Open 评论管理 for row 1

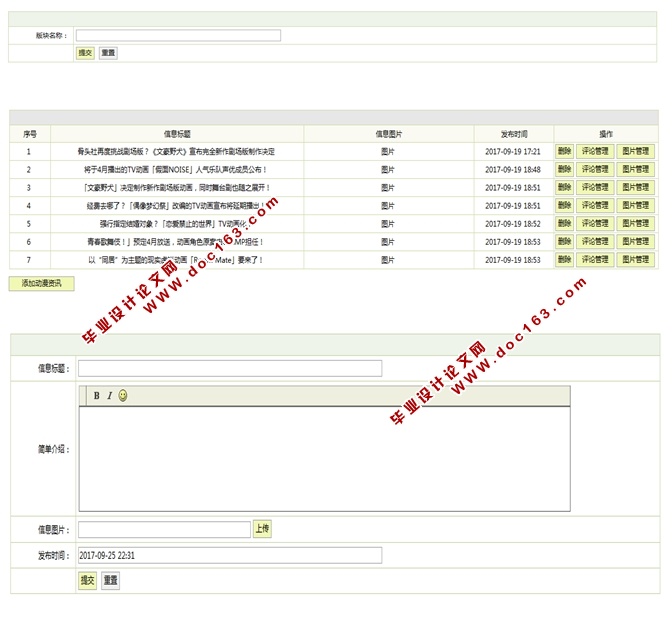(595, 151)
